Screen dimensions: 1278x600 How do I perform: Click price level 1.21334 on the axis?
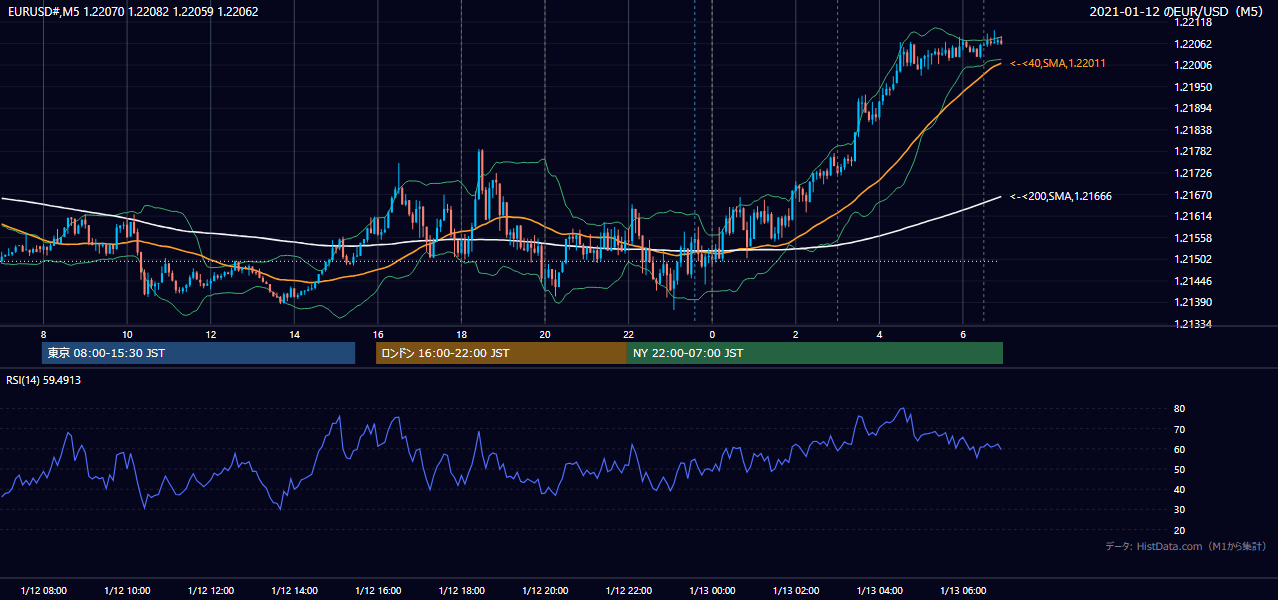[x=1193, y=324]
